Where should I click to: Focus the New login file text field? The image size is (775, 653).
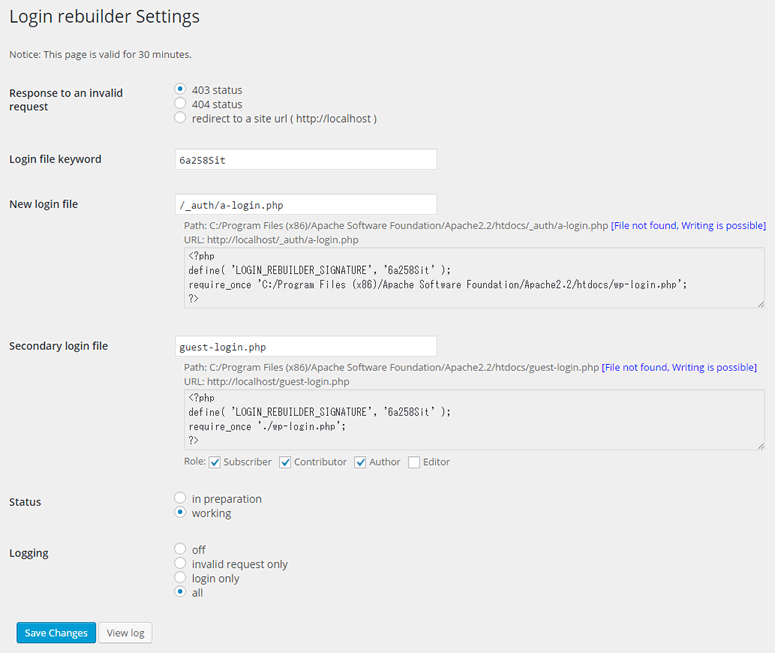pos(305,205)
